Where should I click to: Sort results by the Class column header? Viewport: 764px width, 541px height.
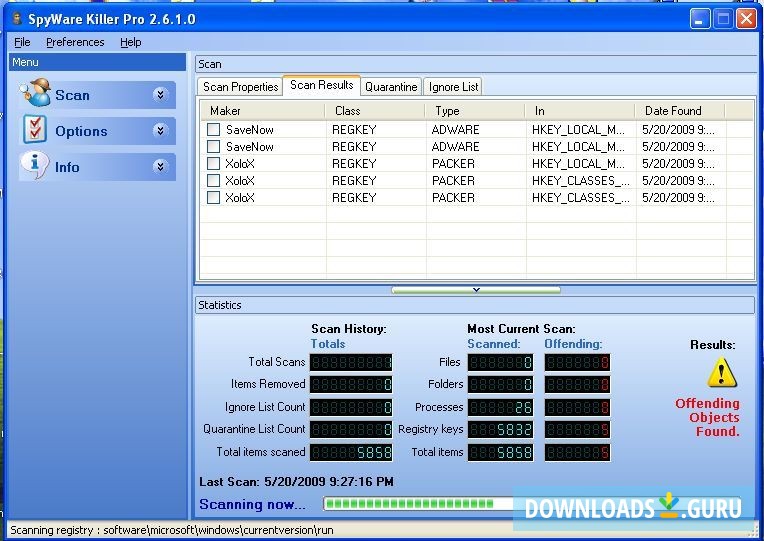[375, 111]
